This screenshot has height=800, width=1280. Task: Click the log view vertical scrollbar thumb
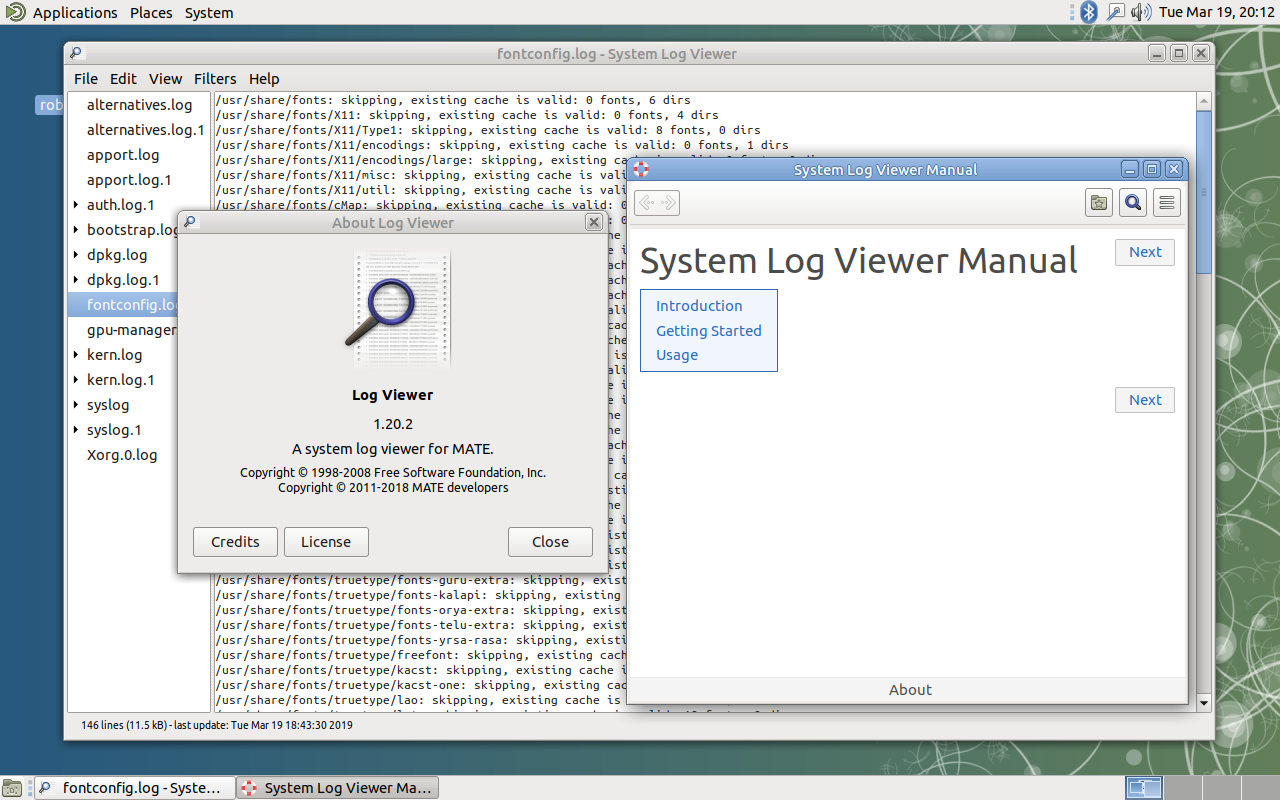point(1204,192)
